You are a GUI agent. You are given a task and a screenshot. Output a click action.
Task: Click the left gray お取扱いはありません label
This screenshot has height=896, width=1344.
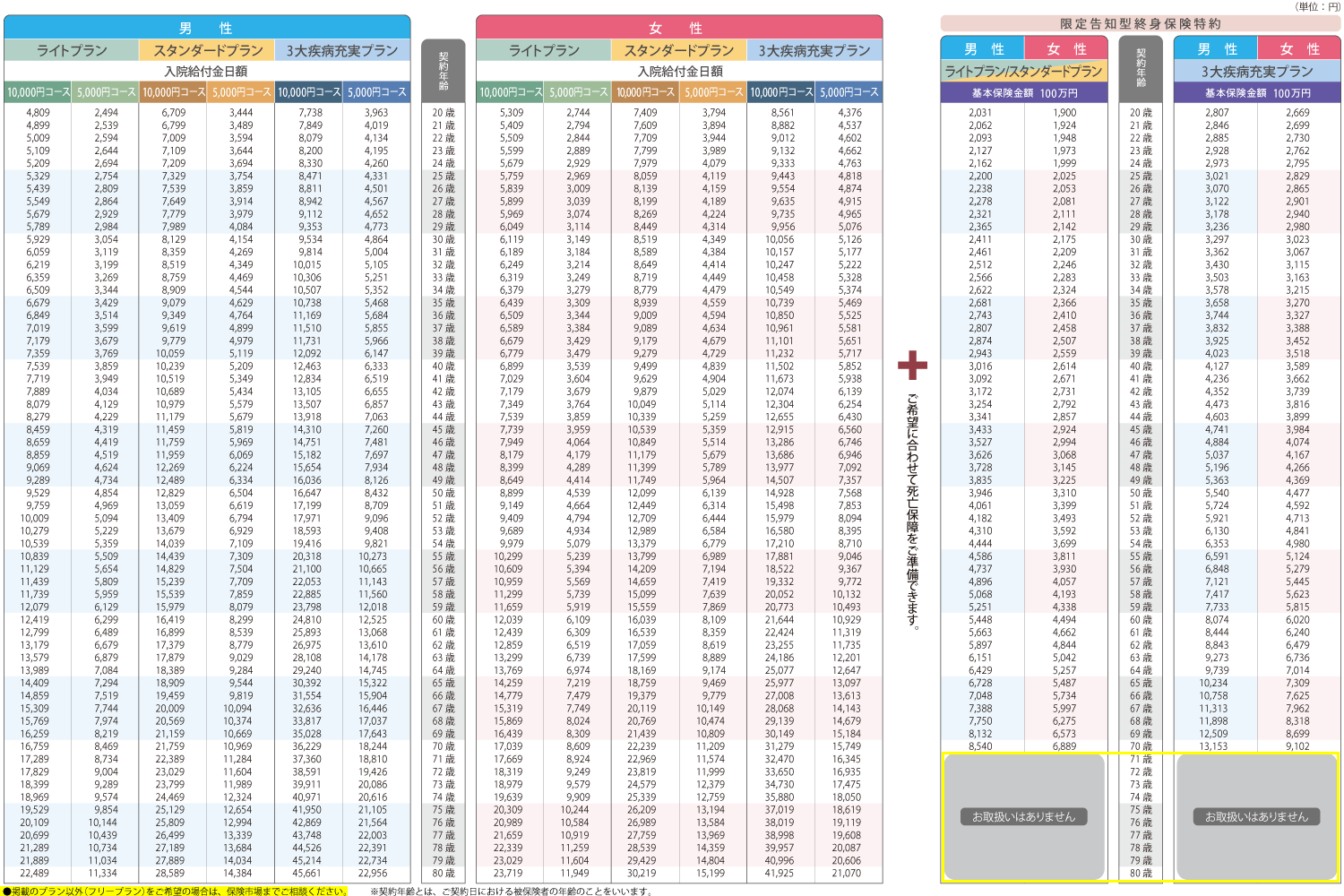1024,817
